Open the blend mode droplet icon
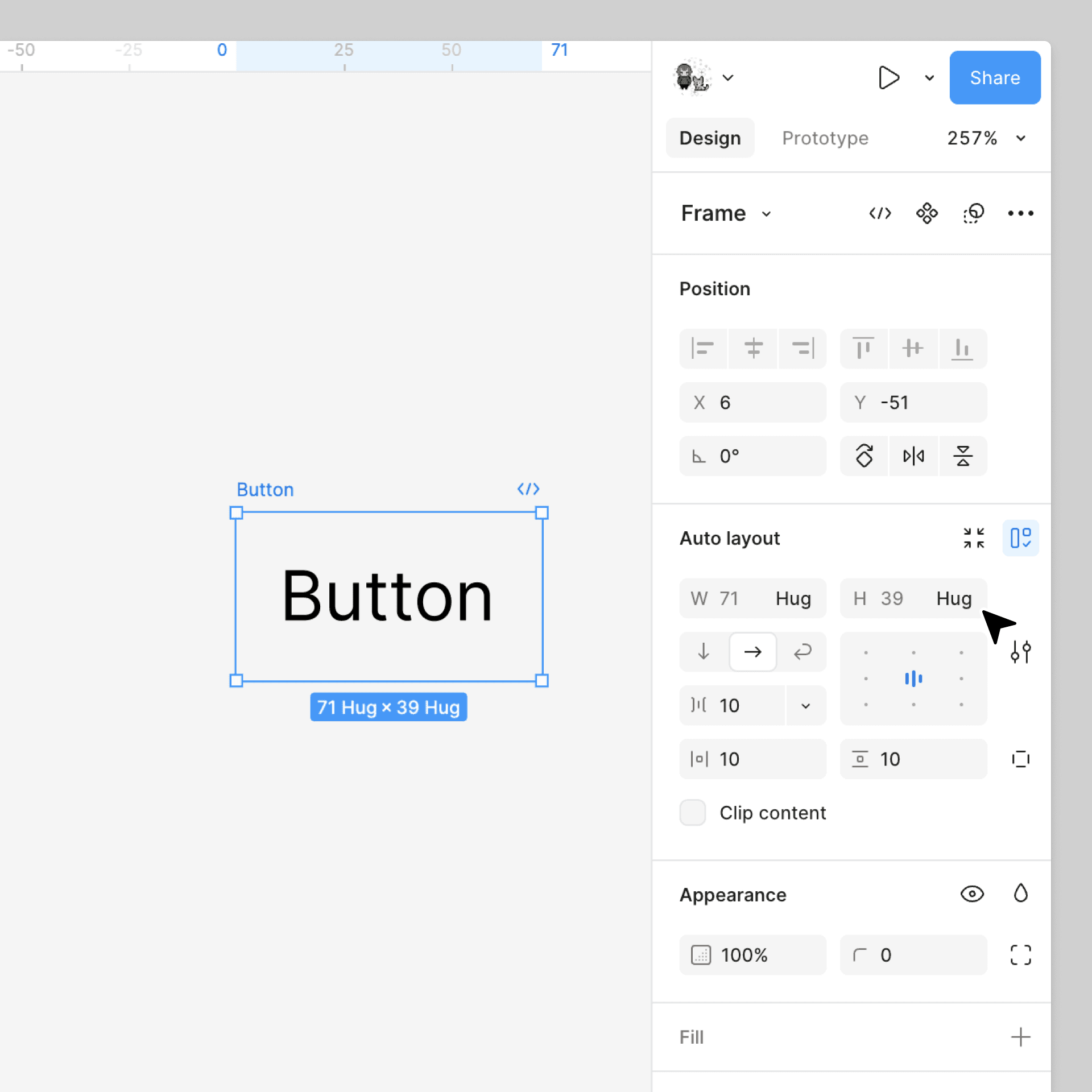This screenshot has height=1092, width=1092. tap(1020, 894)
